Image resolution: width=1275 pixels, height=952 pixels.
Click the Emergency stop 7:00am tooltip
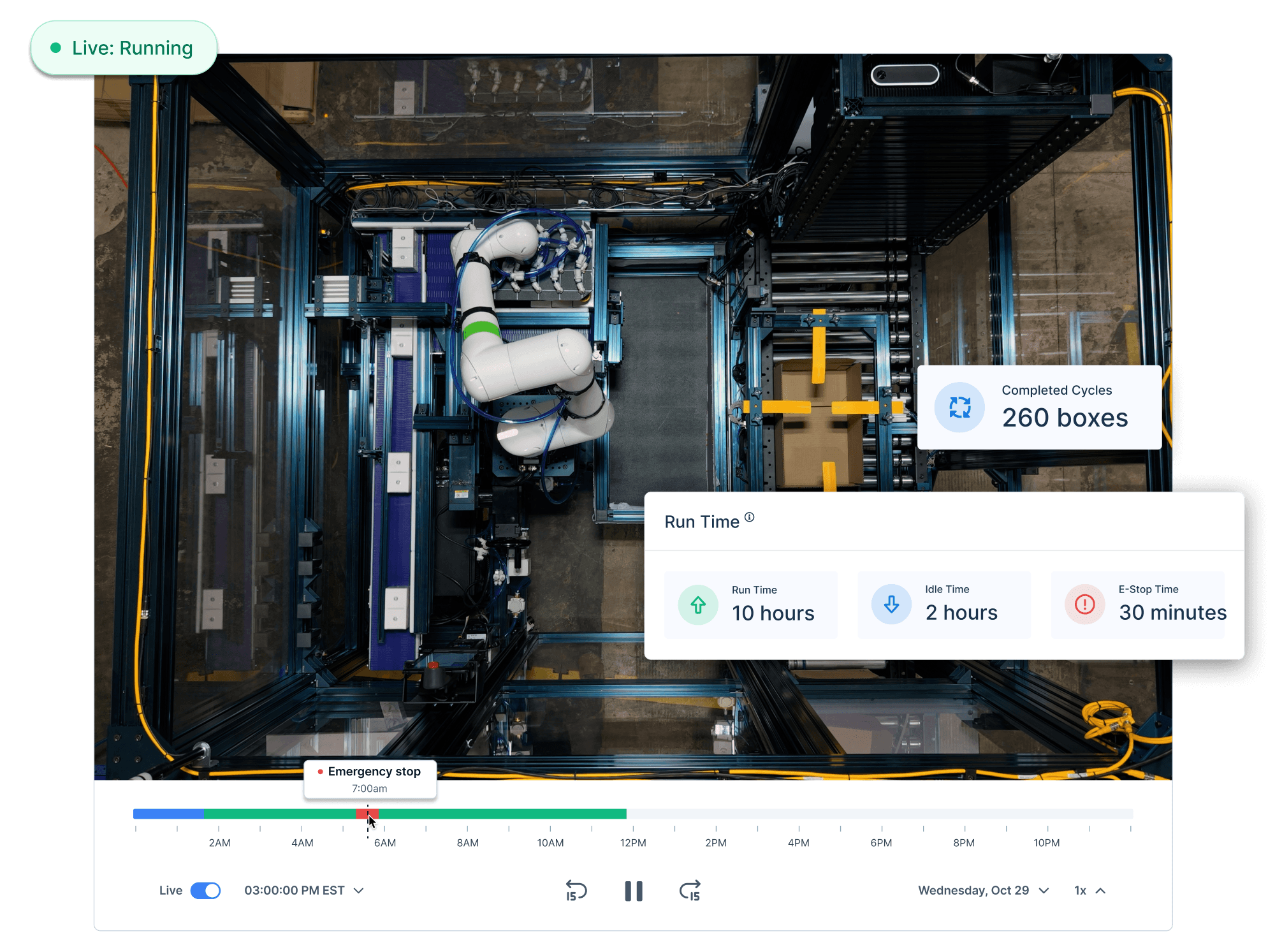pos(370,779)
